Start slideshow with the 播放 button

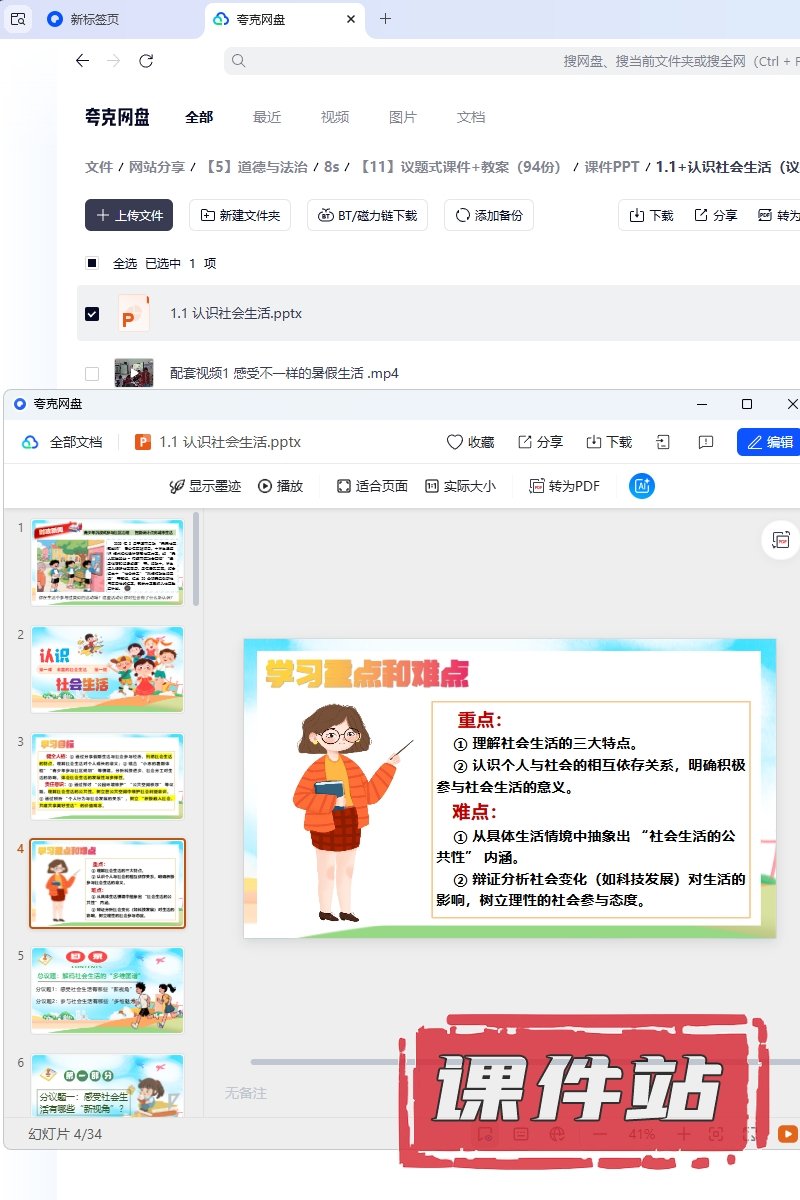[x=280, y=486]
